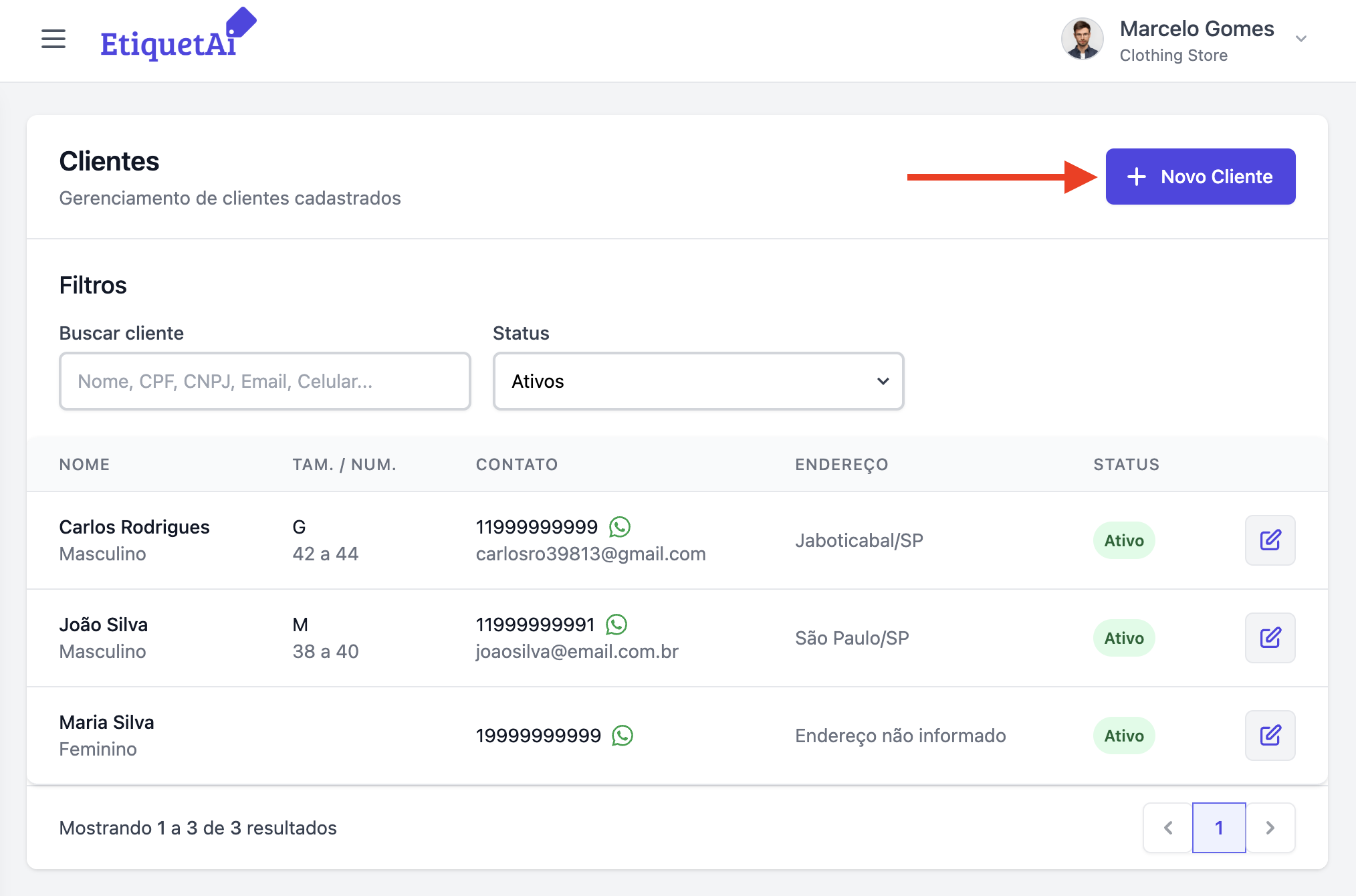The image size is (1356, 896).
Task: Open the Status Ativos dropdown
Action: pyautogui.click(x=698, y=381)
